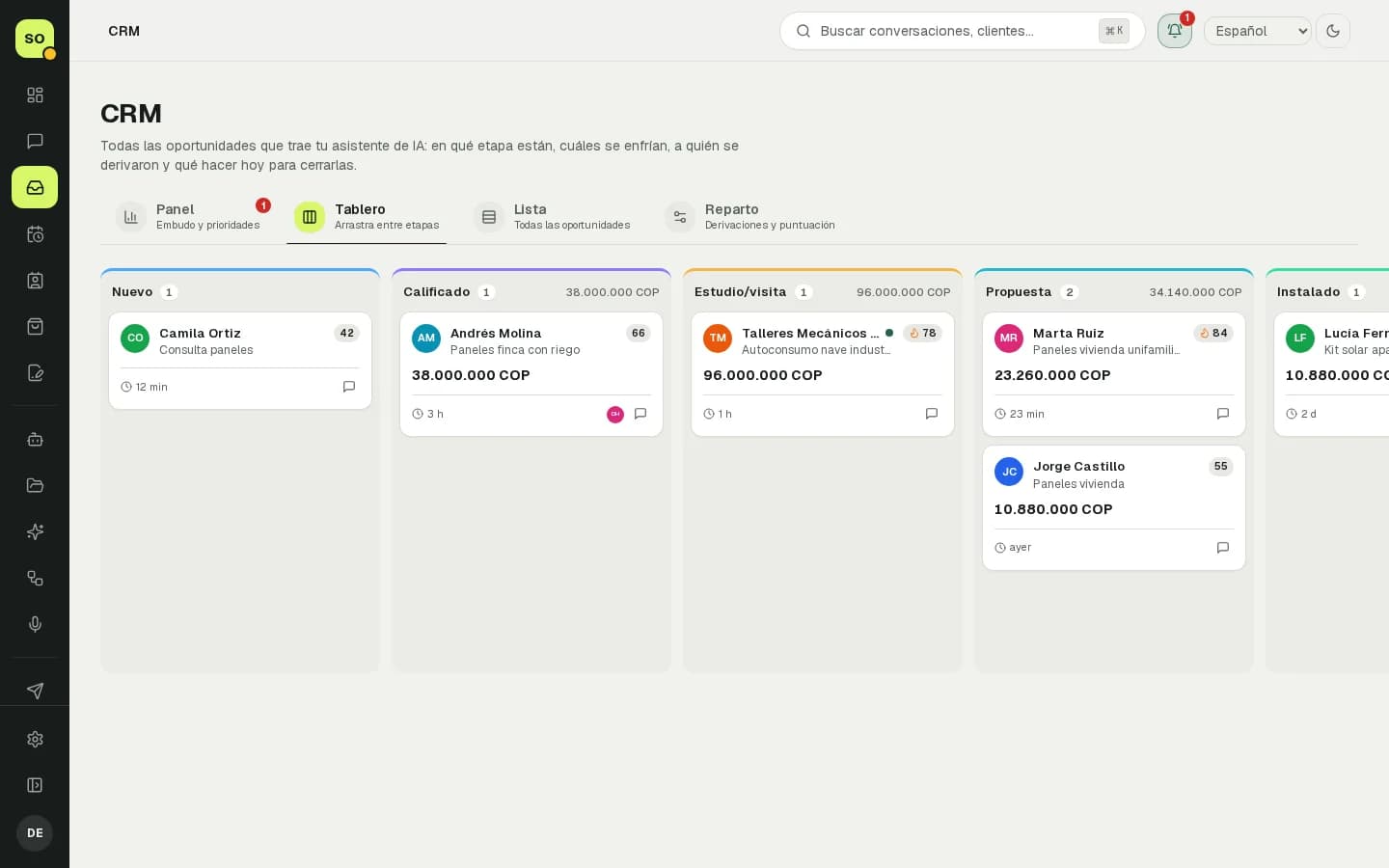Image resolution: width=1389 pixels, height=868 pixels.
Task: Open the contacts badge icon in sidebar
Action: (35, 281)
